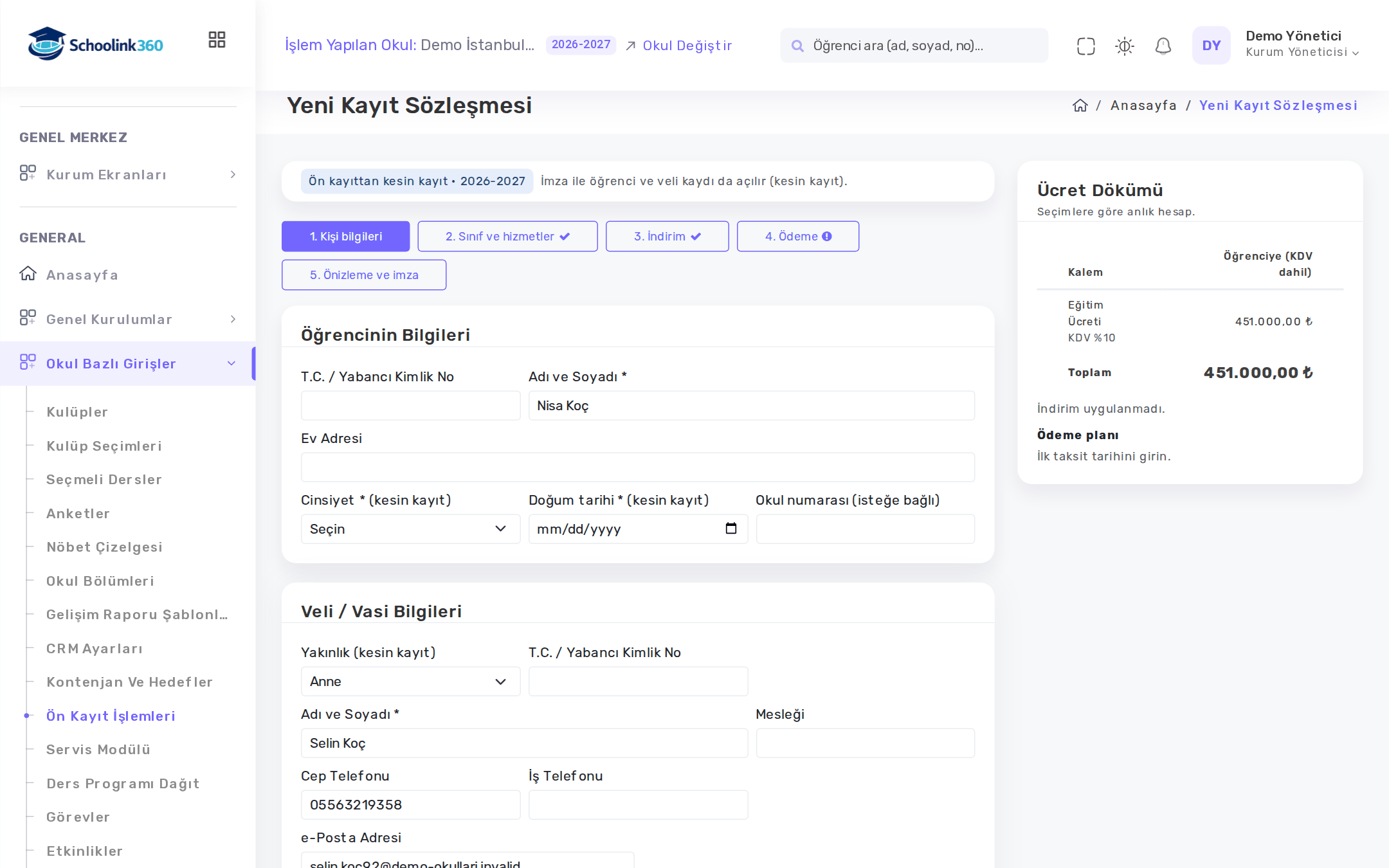The height and width of the screenshot is (868, 1389).
Task: Click the Doğum tarihi date field
Action: tap(638, 529)
